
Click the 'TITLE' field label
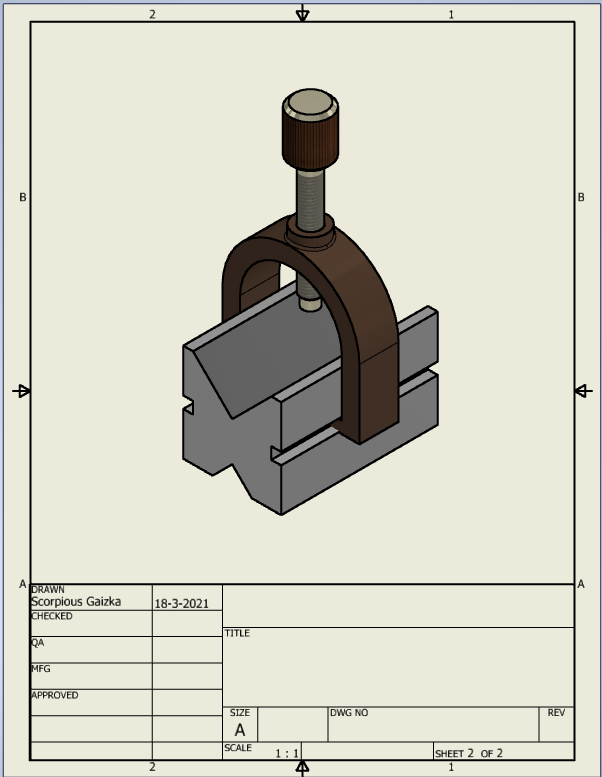(x=237, y=633)
